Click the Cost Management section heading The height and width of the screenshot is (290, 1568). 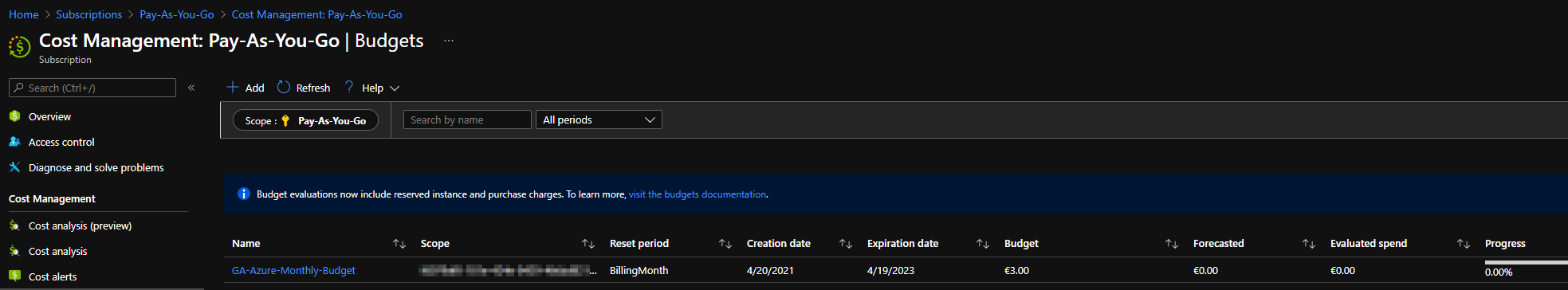(52, 198)
